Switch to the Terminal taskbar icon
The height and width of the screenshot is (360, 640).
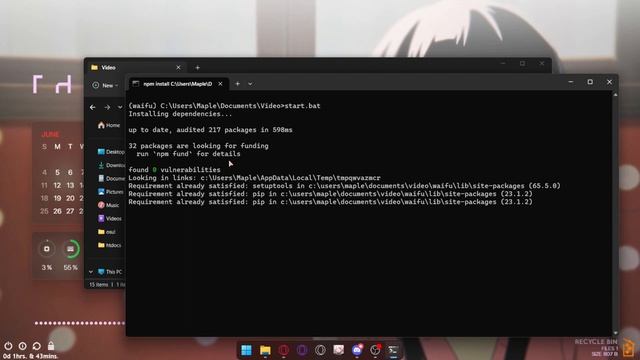tap(393, 350)
